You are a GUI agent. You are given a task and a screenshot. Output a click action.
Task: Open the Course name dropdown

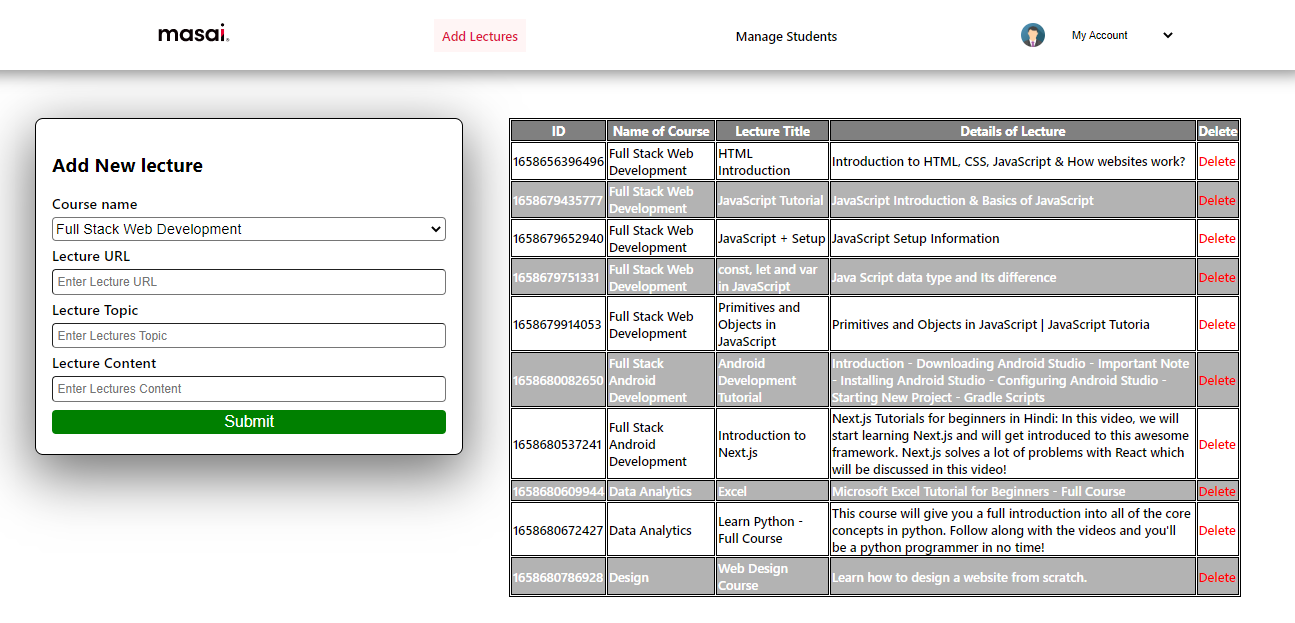pos(249,229)
